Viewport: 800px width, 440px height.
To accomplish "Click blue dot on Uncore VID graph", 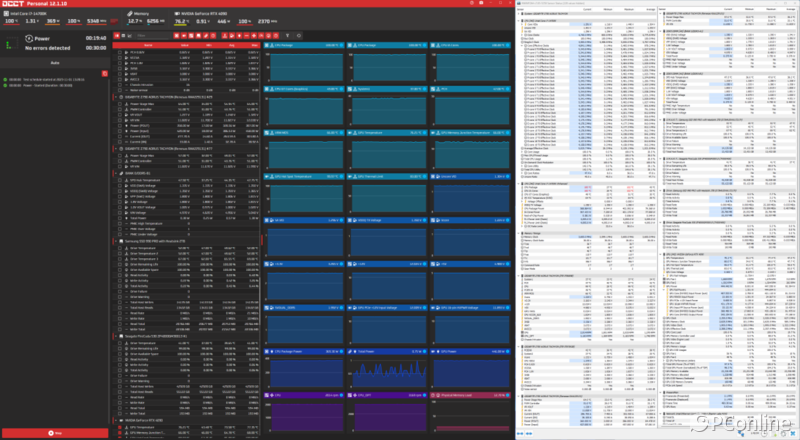I will click(508, 177).
